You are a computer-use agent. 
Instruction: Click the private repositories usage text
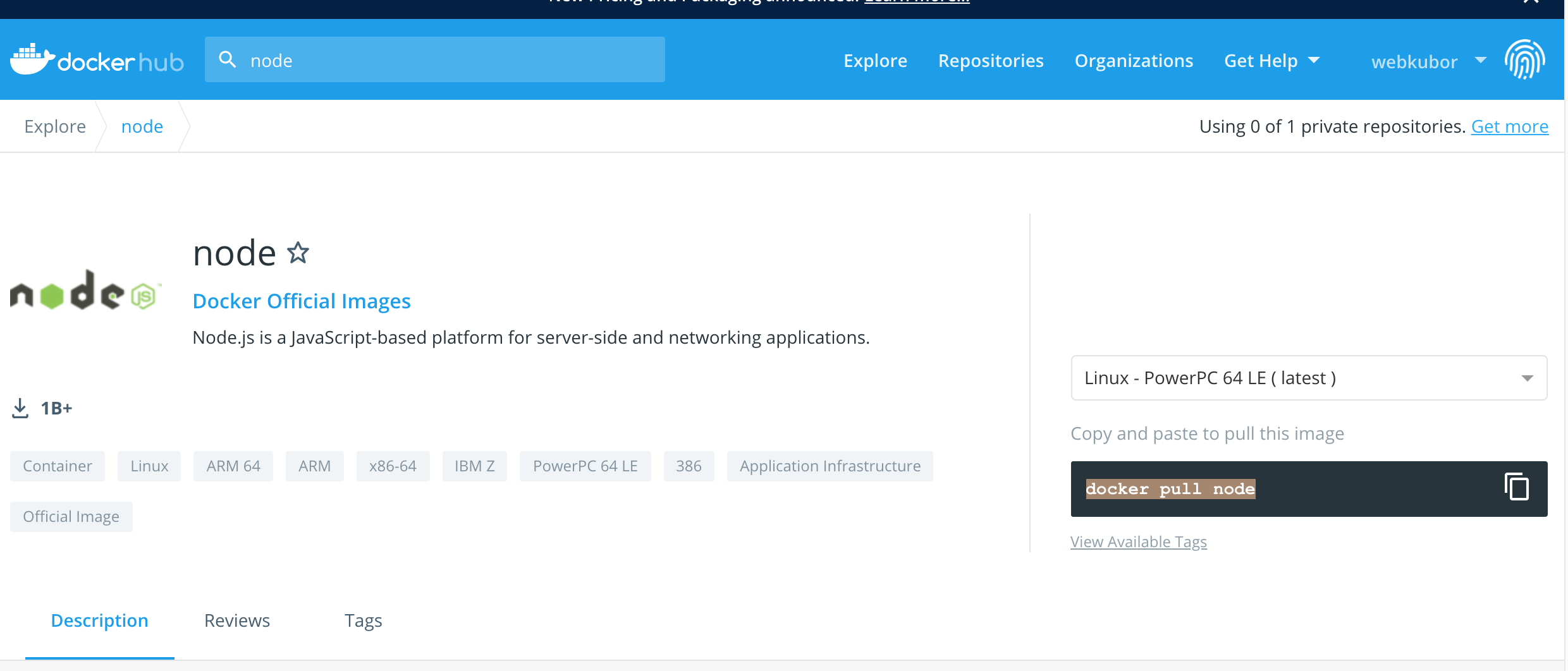(1332, 126)
